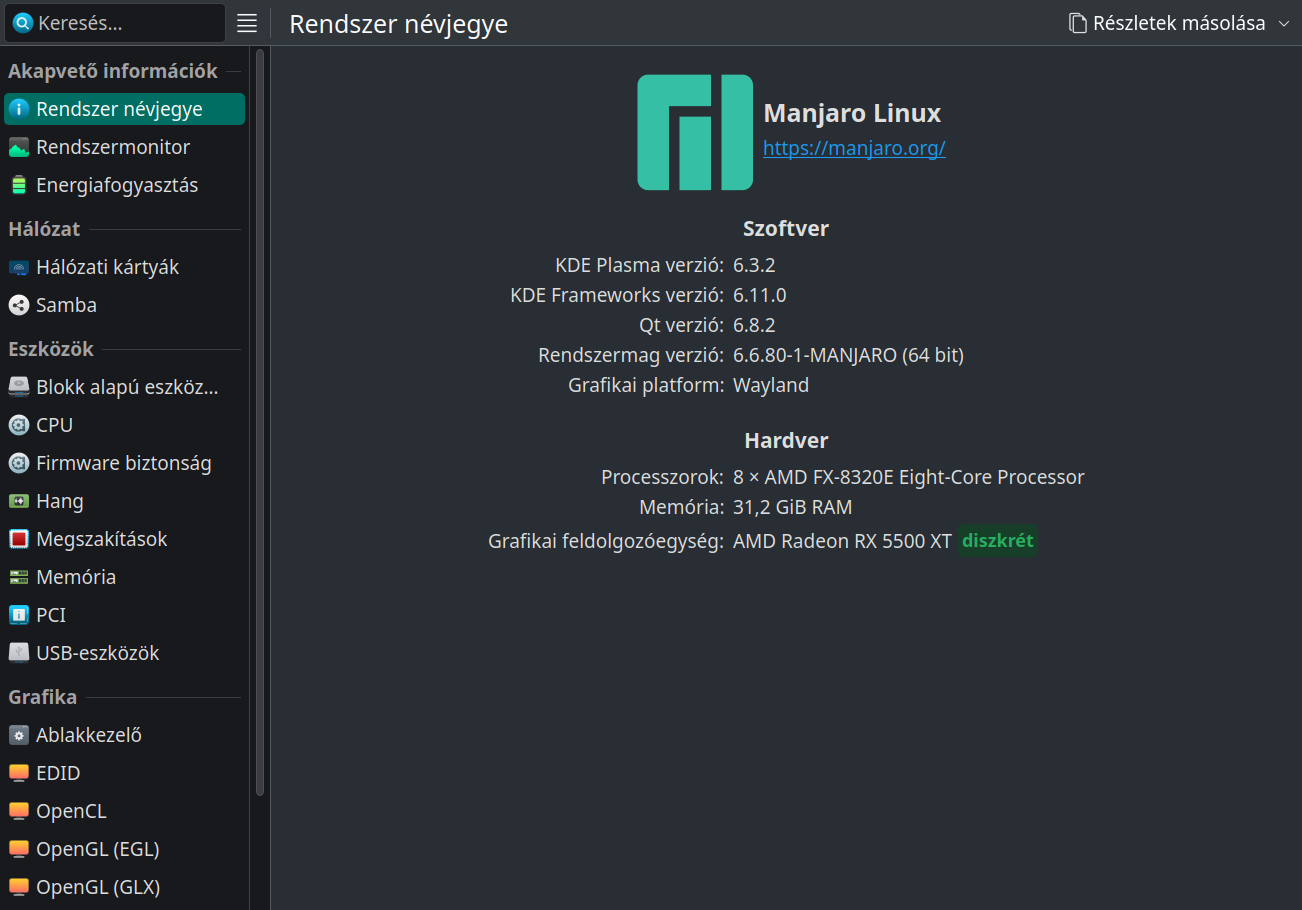
Task: Click the Manjaro logo image
Action: (x=695, y=132)
